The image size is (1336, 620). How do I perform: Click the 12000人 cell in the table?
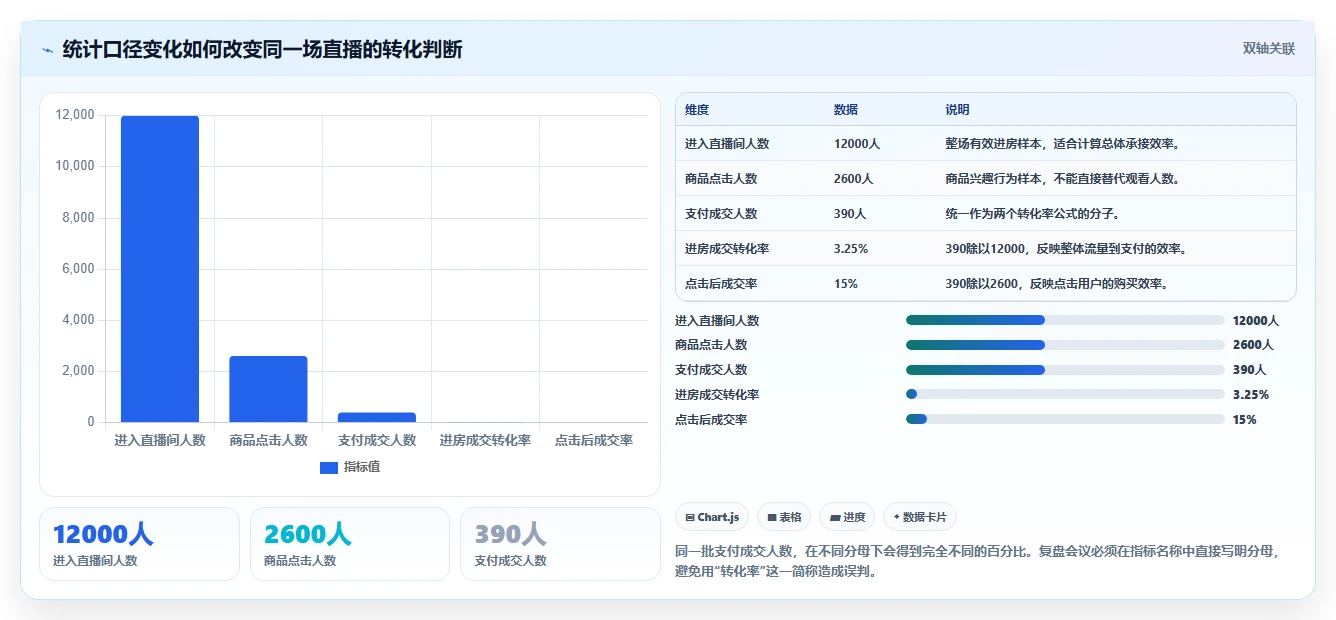(857, 144)
